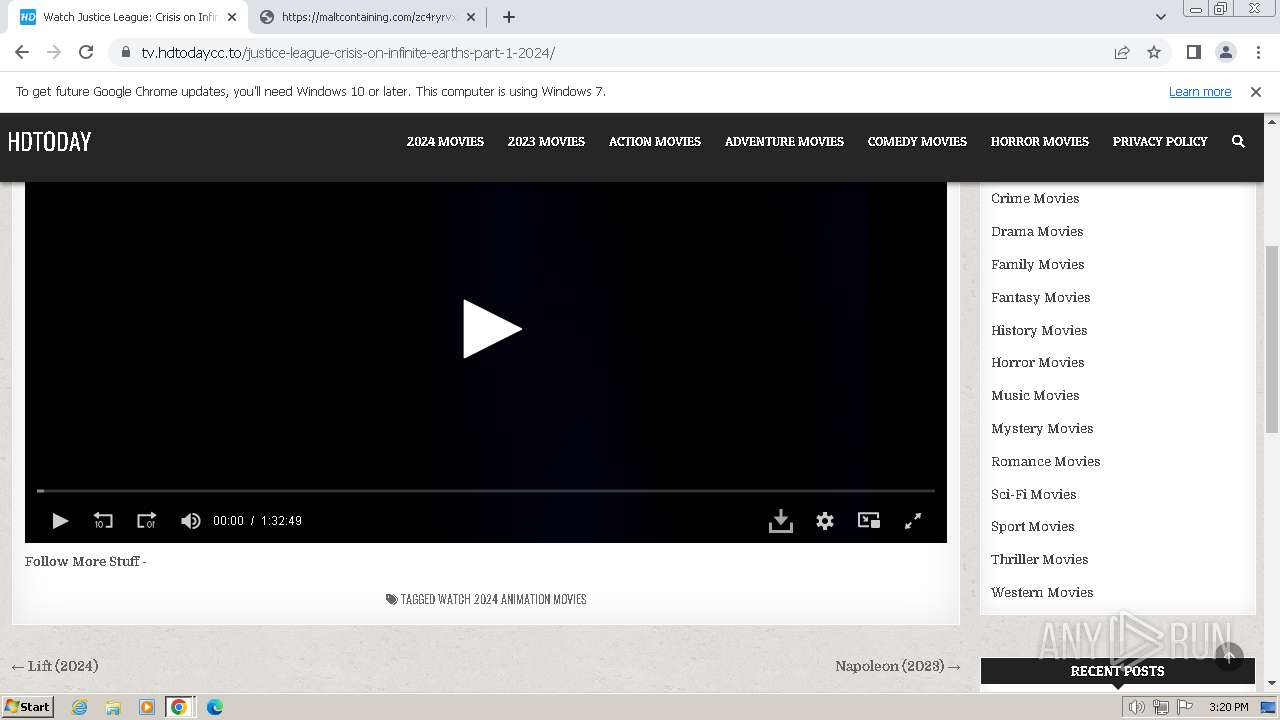The width and height of the screenshot is (1280, 720).
Task: Open Chrome profile avatar
Action: (1225, 52)
